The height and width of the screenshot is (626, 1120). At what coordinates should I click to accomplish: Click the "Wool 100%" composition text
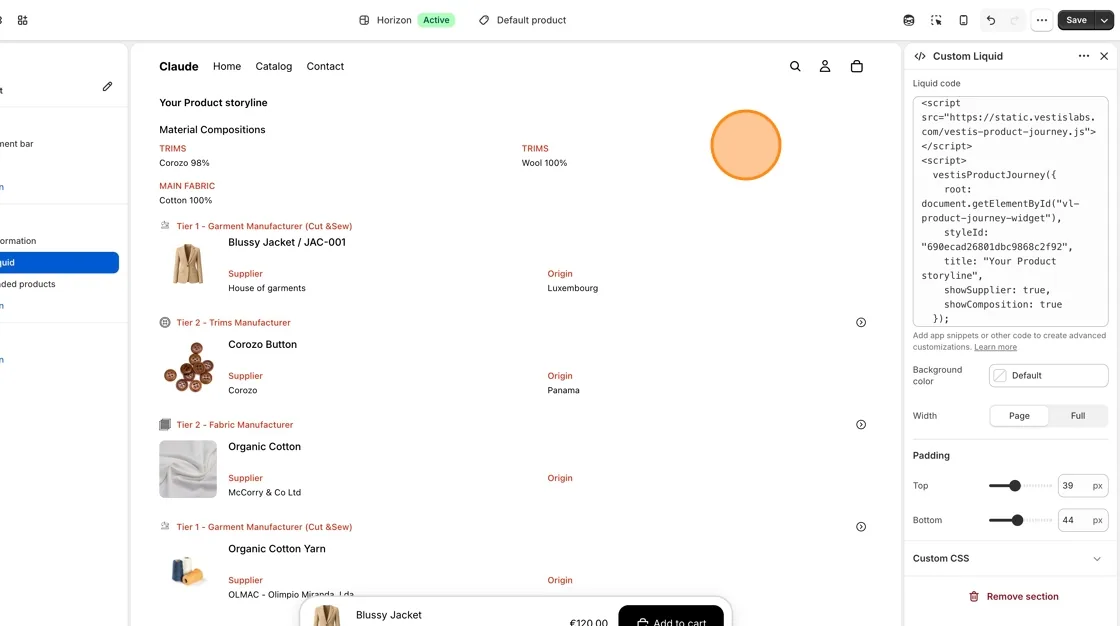tap(544, 163)
